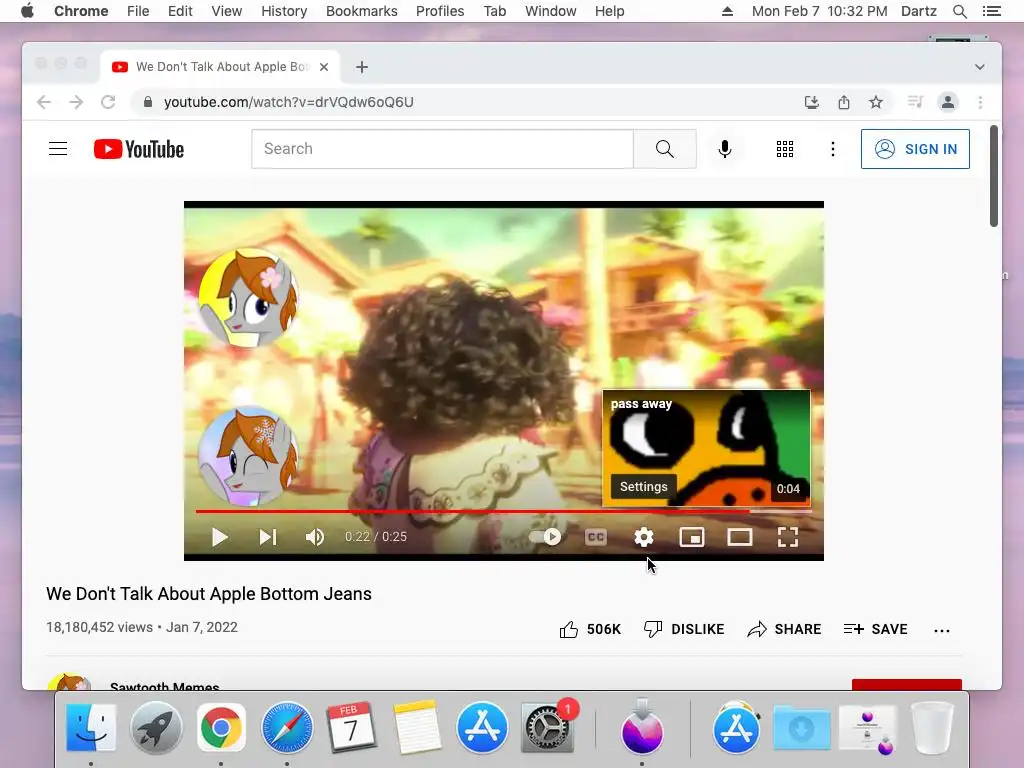Toggle closed captions CC button
Viewport: 1024px width, 768px height.
point(596,537)
